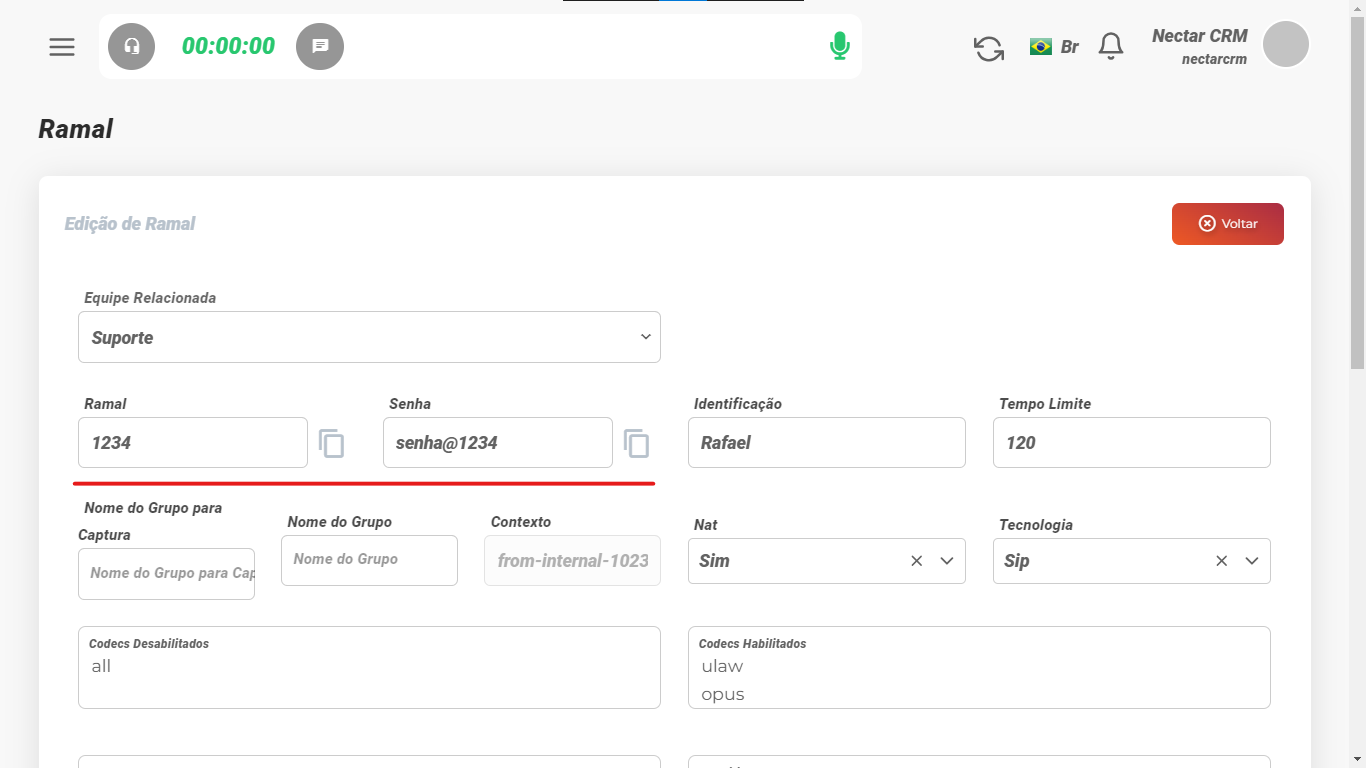Expand the Nat dropdown arrow
This screenshot has width=1366, height=768.
[x=947, y=561]
